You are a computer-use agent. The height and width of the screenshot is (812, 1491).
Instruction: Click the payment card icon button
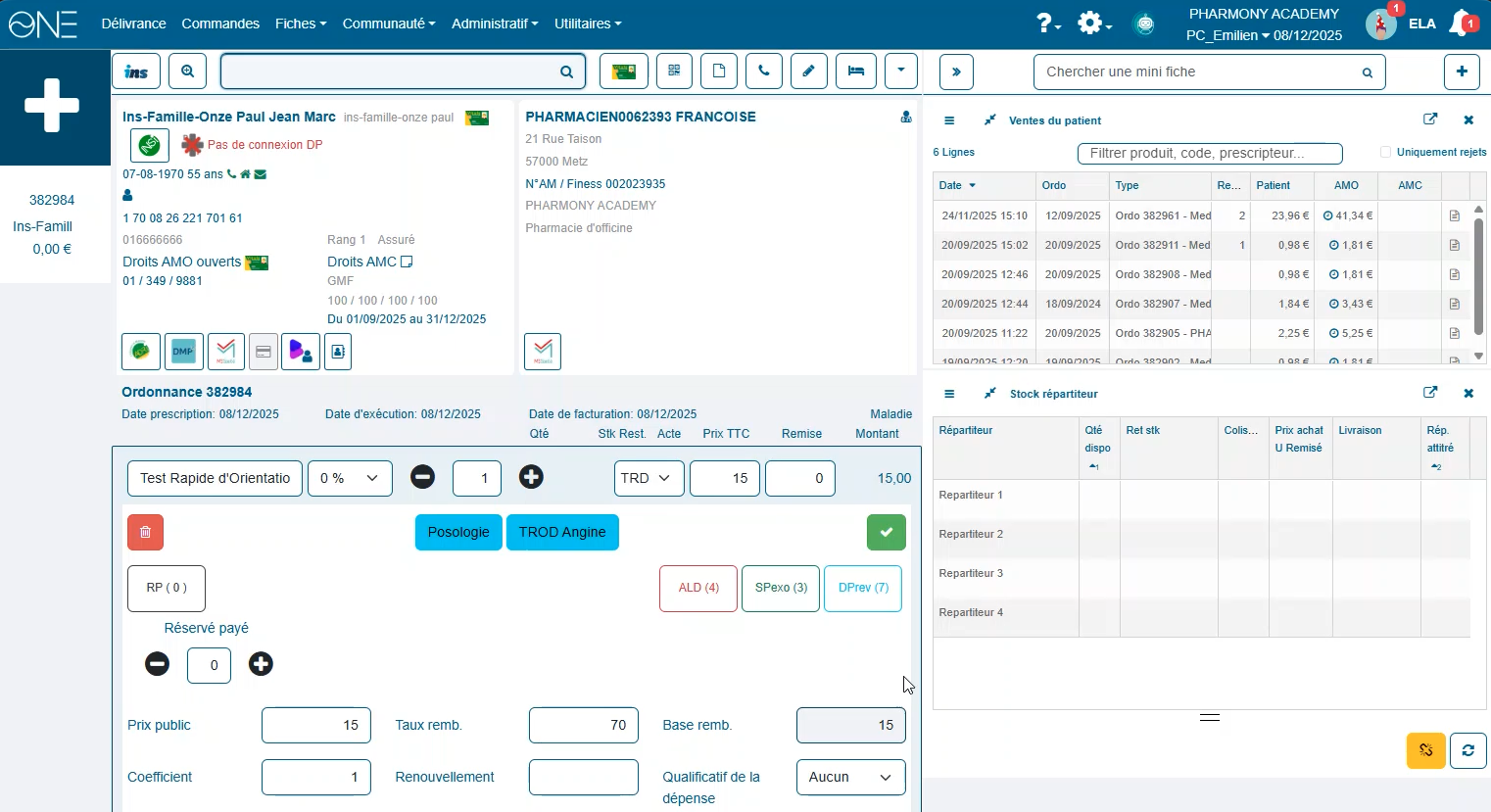point(264,352)
